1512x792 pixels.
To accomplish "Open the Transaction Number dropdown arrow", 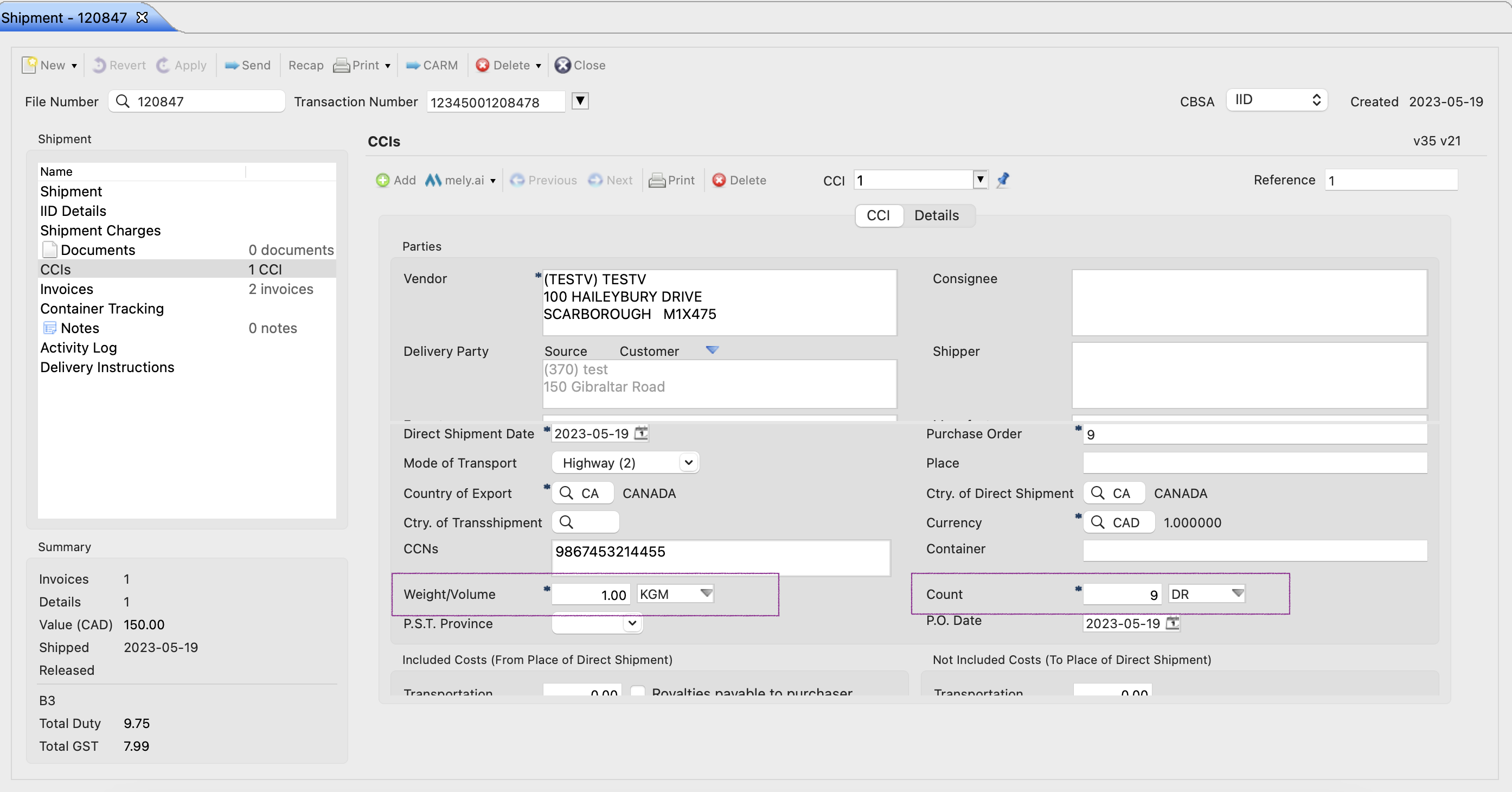I will 580,101.
